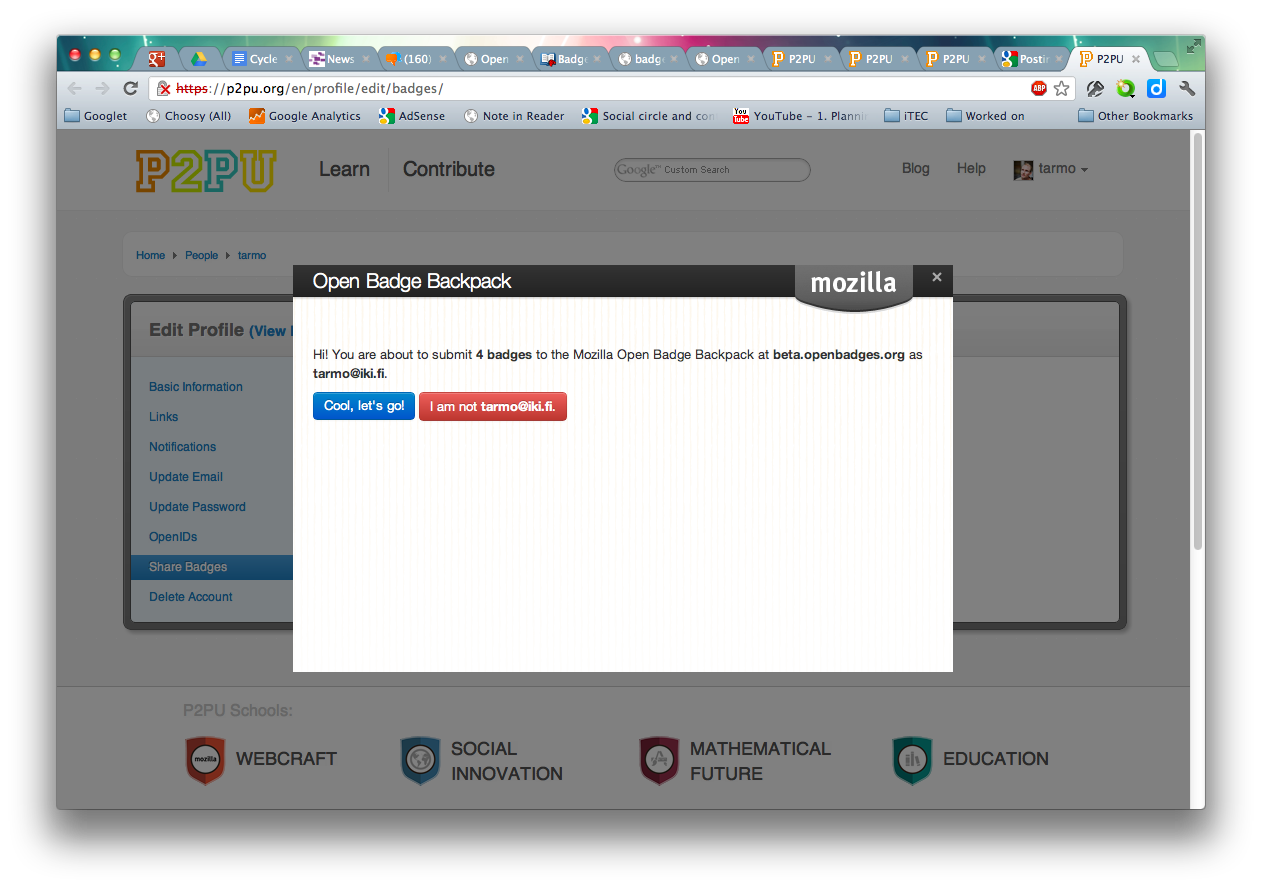
Task: Close the active P2PU browser tab
Action: click(x=1136, y=59)
